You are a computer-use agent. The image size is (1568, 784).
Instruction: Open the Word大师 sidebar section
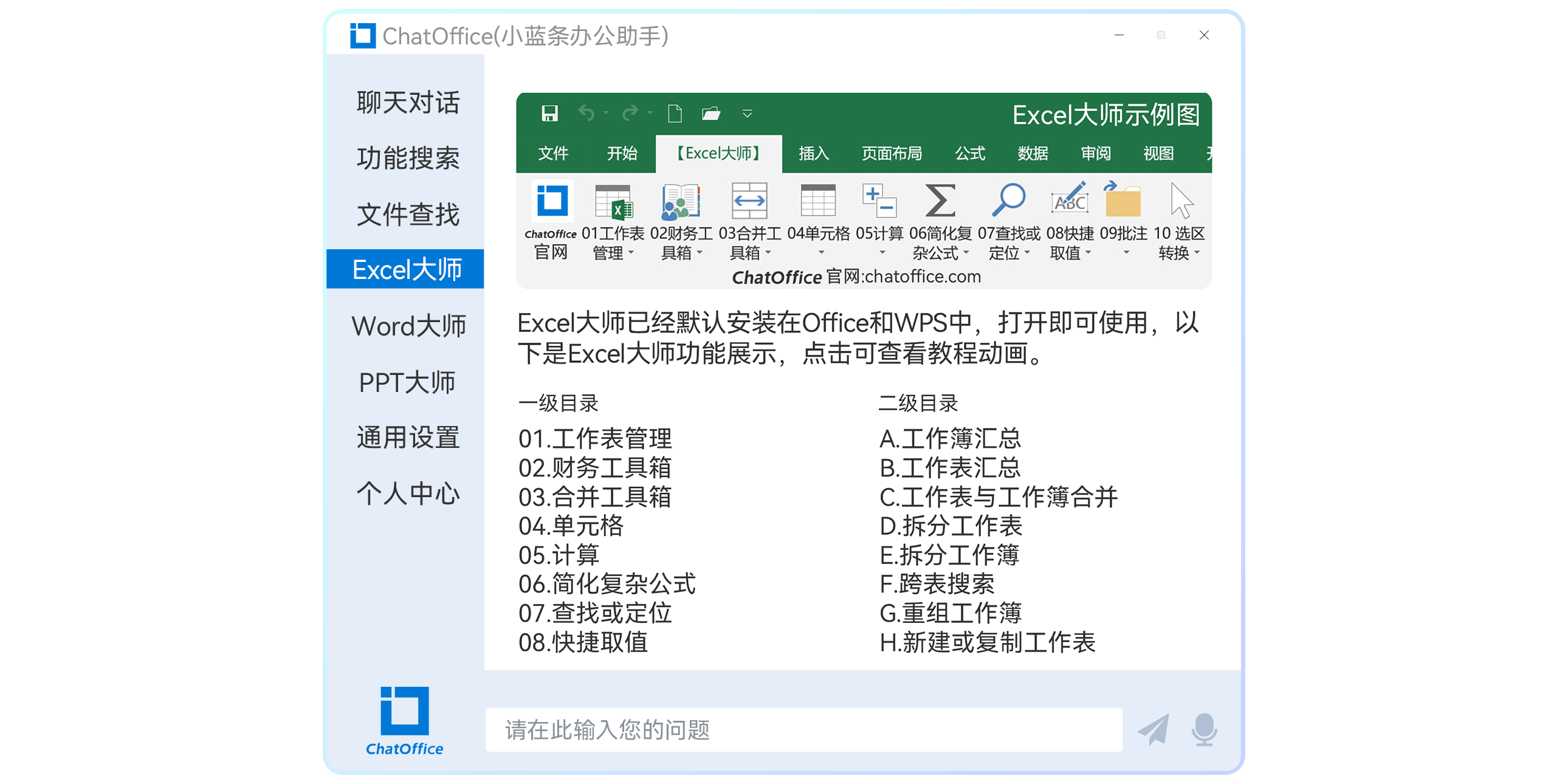point(409,327)
